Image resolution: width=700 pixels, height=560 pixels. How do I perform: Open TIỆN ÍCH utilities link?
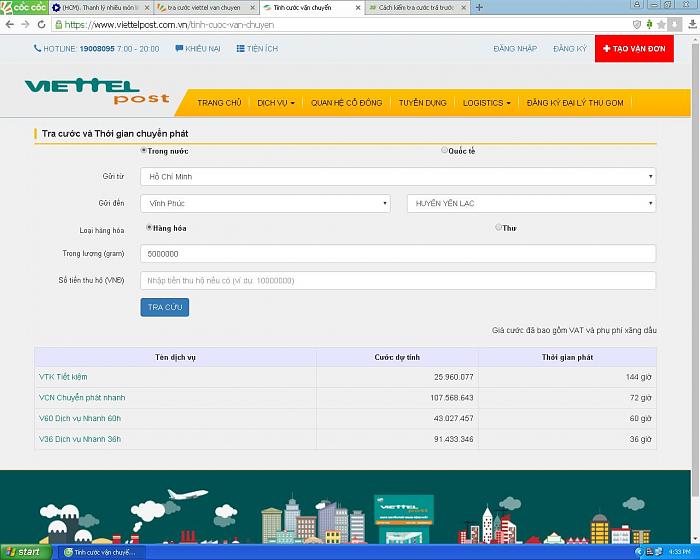[x=257, y=49]
